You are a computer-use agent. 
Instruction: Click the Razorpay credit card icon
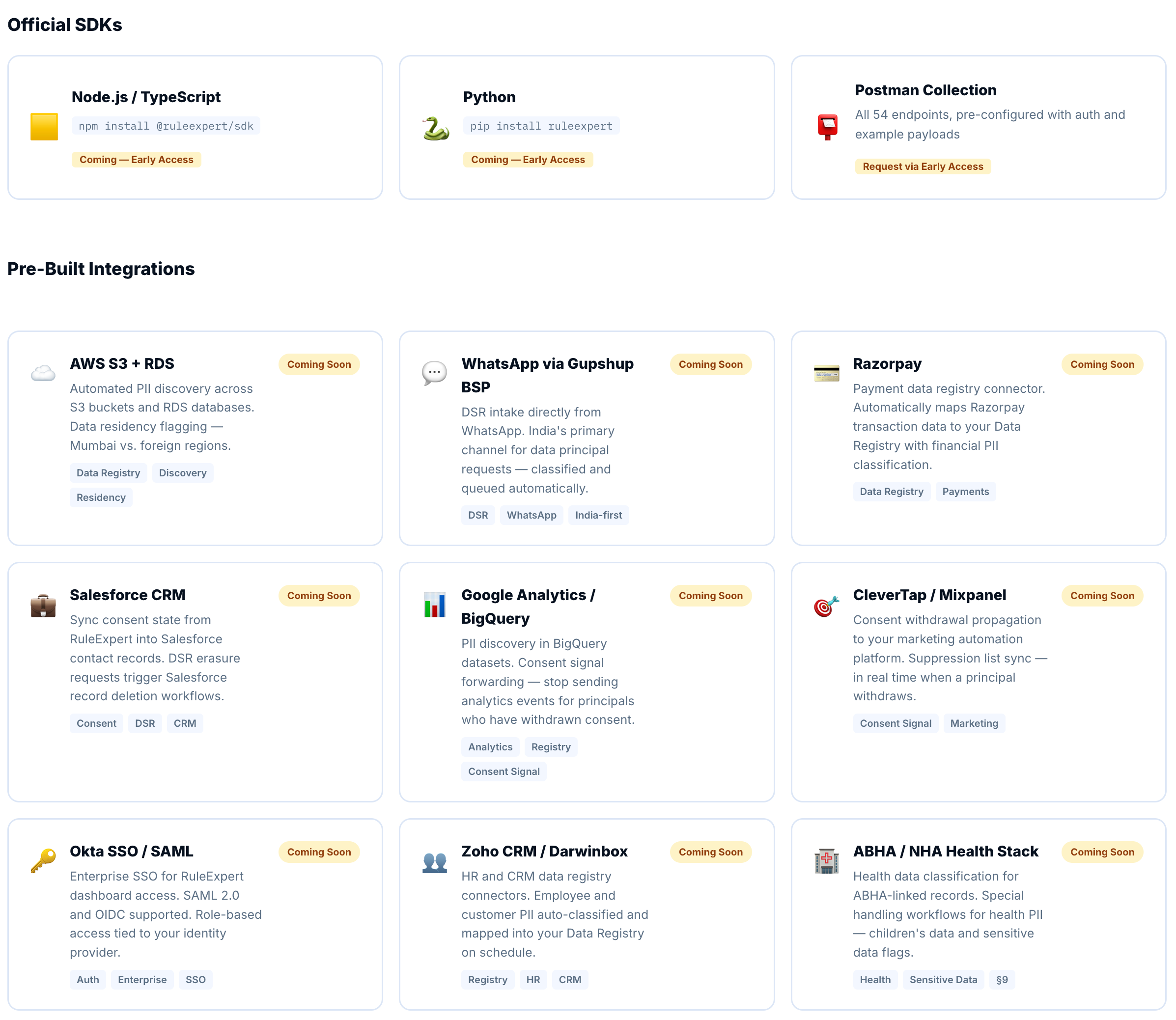(x=827, y=373)
